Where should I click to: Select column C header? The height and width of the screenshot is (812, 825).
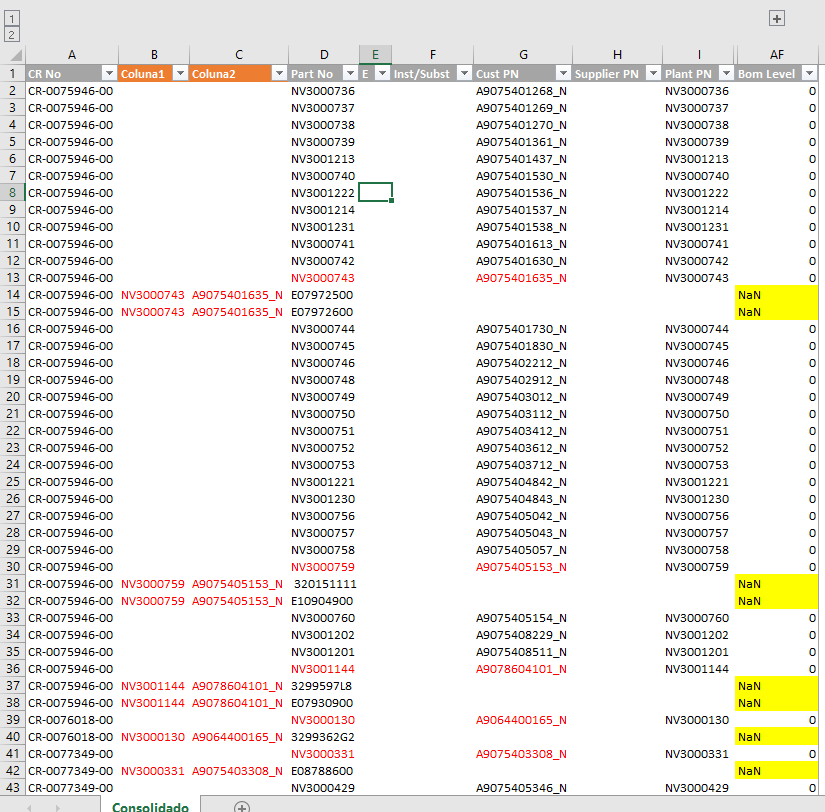pos(239,55)
